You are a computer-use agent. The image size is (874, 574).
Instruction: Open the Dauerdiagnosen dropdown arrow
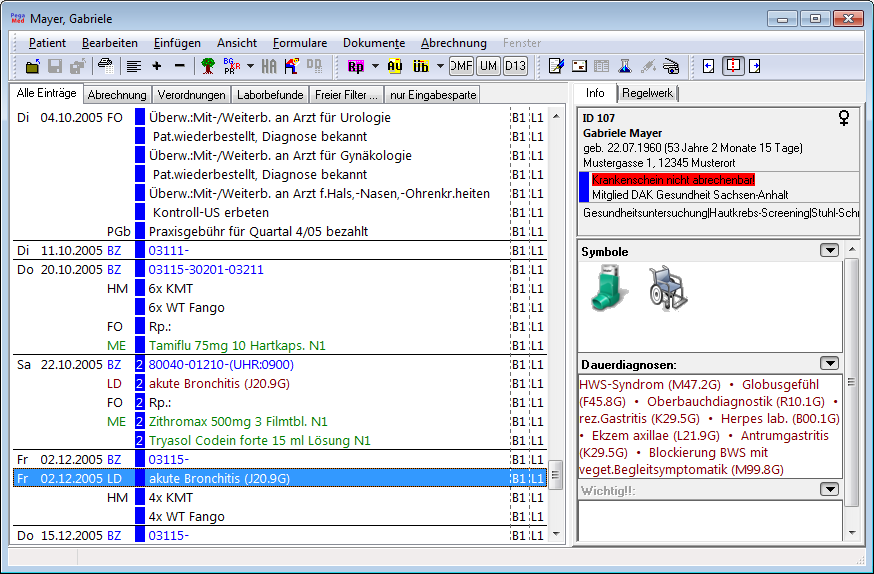pyautogui.click(x=828, y=363)
